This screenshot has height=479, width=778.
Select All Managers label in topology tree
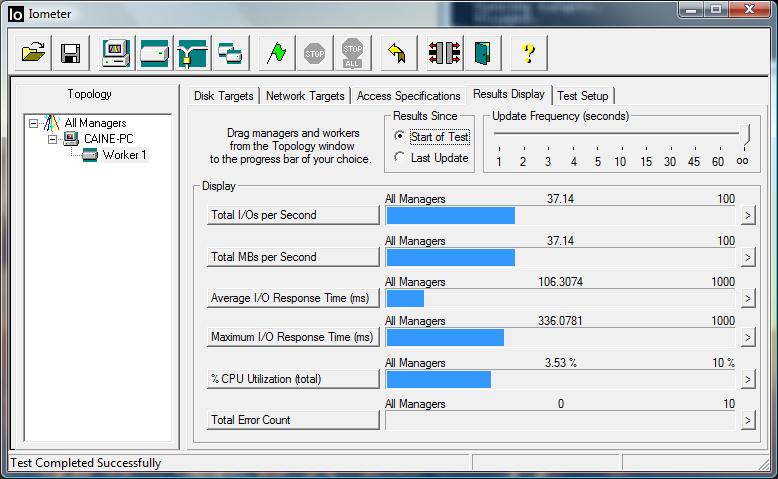pyautogui.click(x=95, y=123)
